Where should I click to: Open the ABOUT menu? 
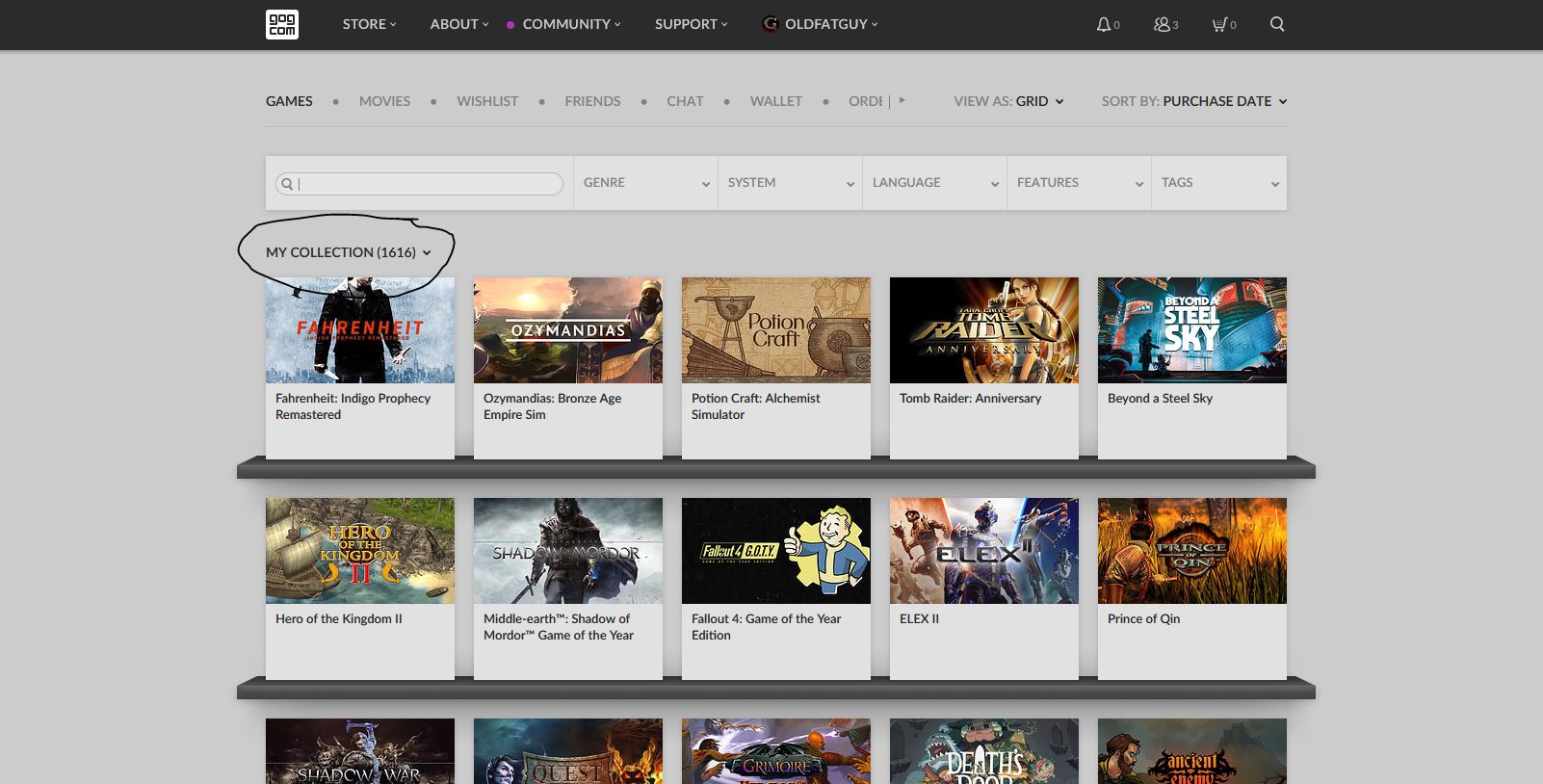[459, 24]
